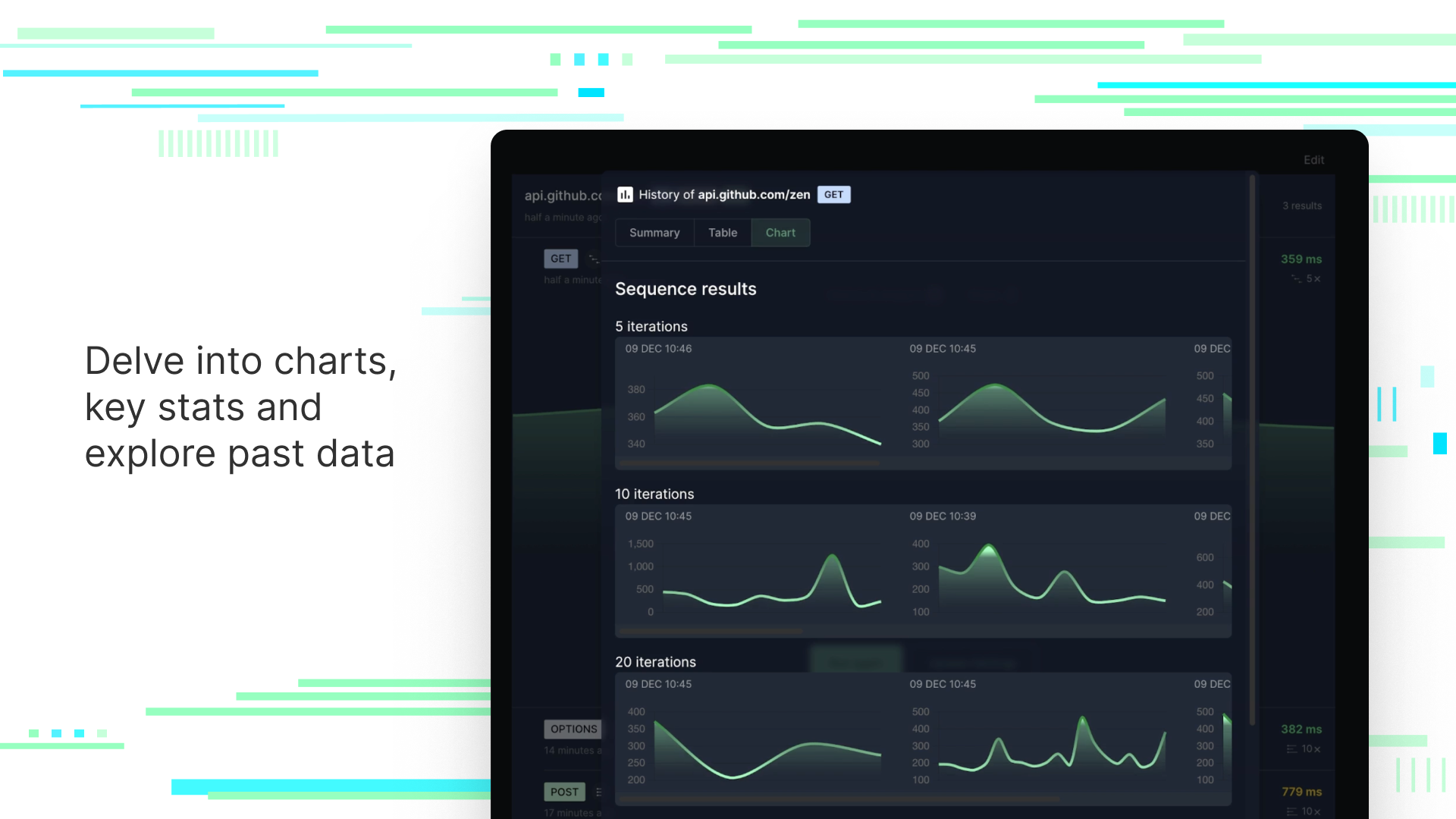The width and height of the screenshot is (1456, 819).
Task: Select the POST request badge
Action: click(x=564, y=792)
